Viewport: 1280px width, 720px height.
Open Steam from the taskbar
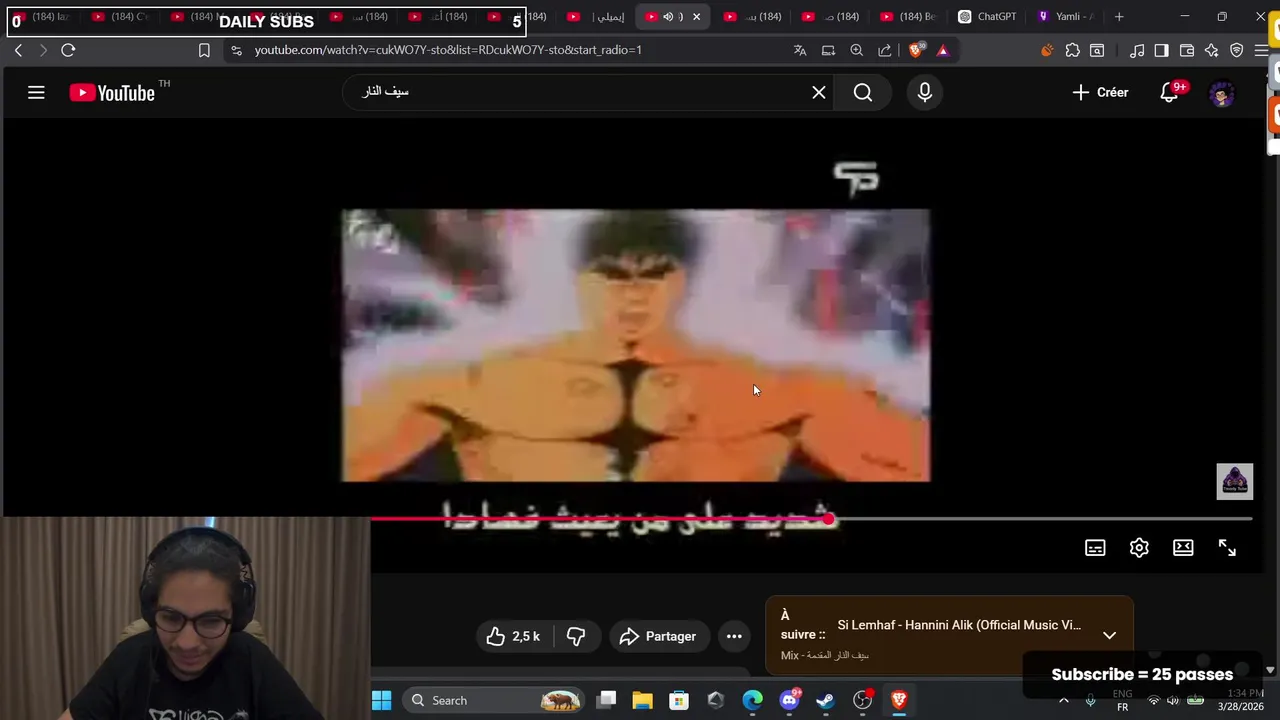[x=825, y=700]
